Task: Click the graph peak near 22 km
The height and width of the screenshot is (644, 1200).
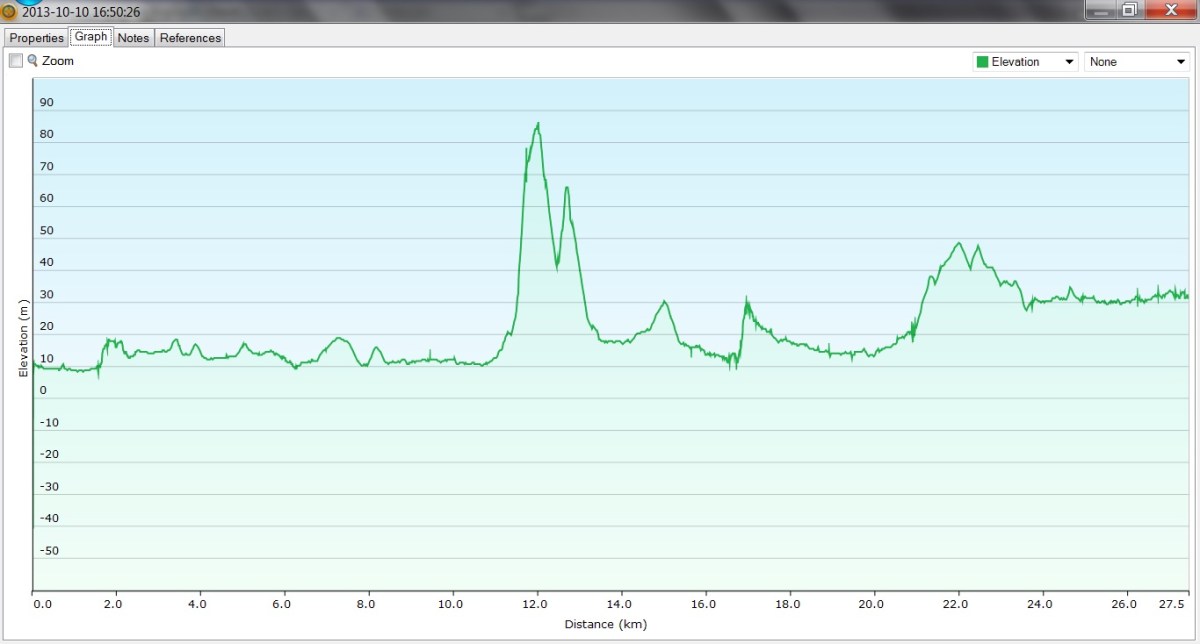Action: [x=959, y=243]
